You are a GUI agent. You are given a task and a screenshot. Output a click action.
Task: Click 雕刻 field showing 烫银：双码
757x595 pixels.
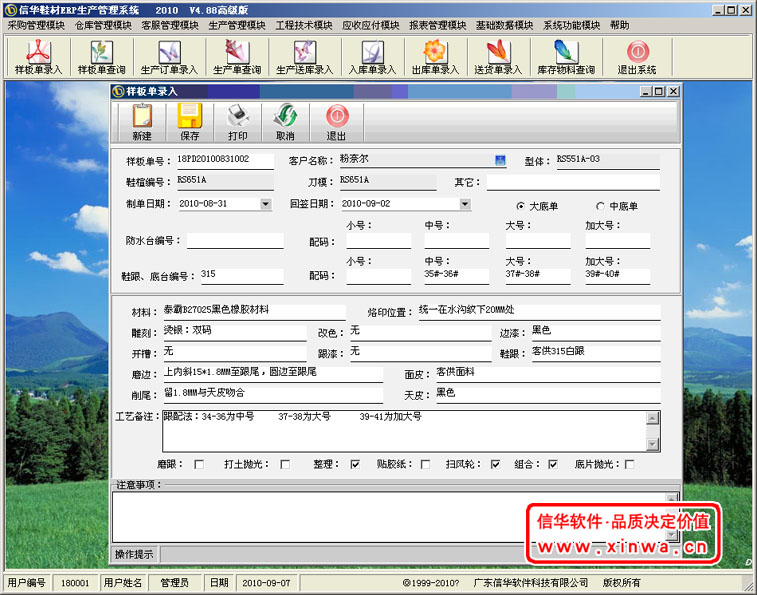pos(235,333)
